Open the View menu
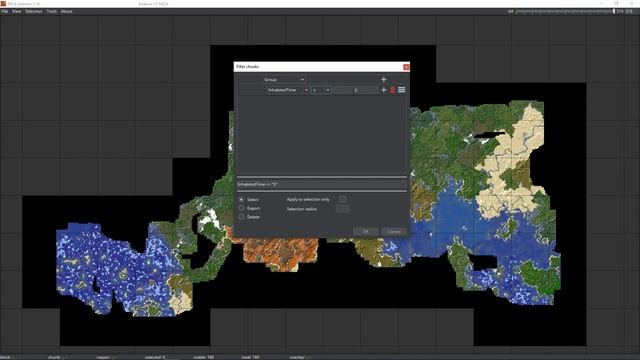The image size is (640, 360). (x=17, y=11)
